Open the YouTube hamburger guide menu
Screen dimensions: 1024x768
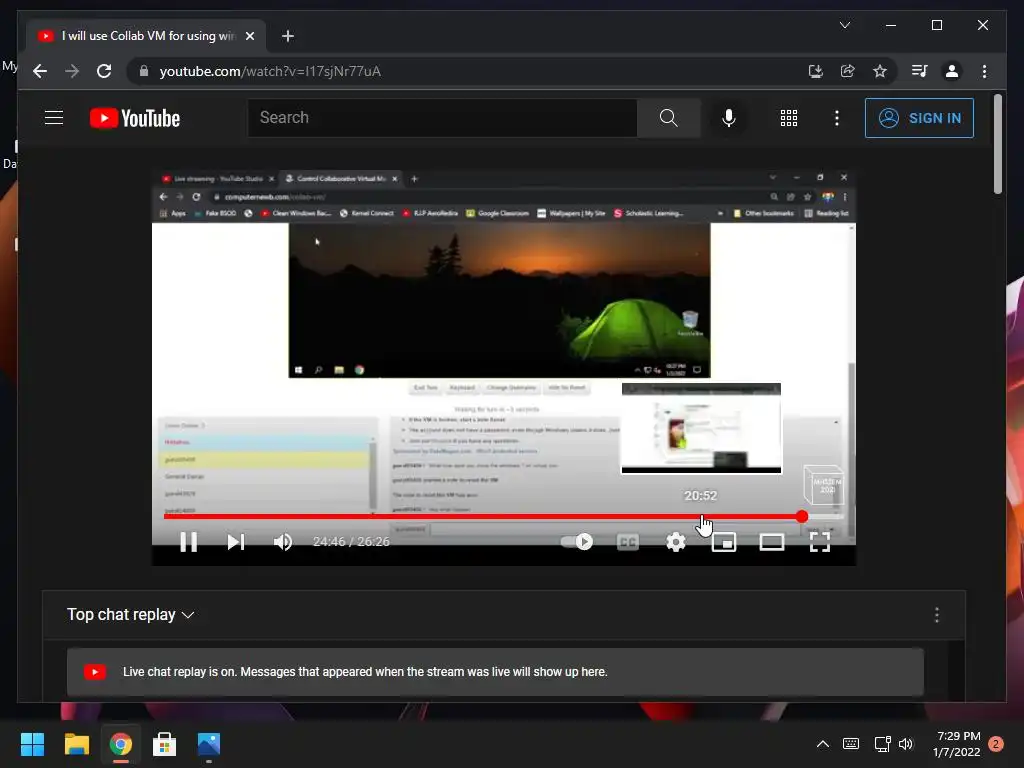tap(54, 118)
